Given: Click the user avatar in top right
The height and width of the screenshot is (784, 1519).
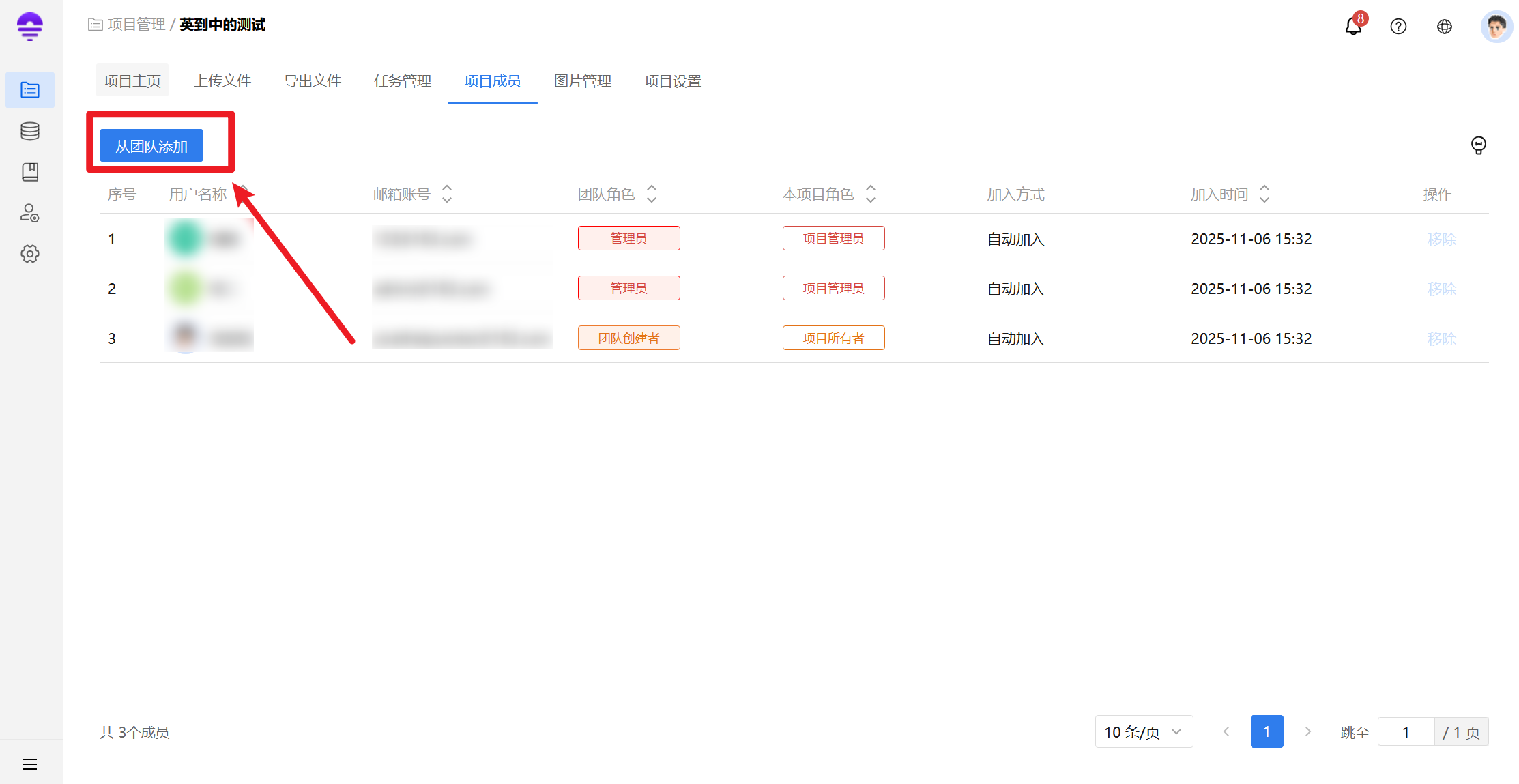Looking at the screenshot, I should pos(1496,27).
